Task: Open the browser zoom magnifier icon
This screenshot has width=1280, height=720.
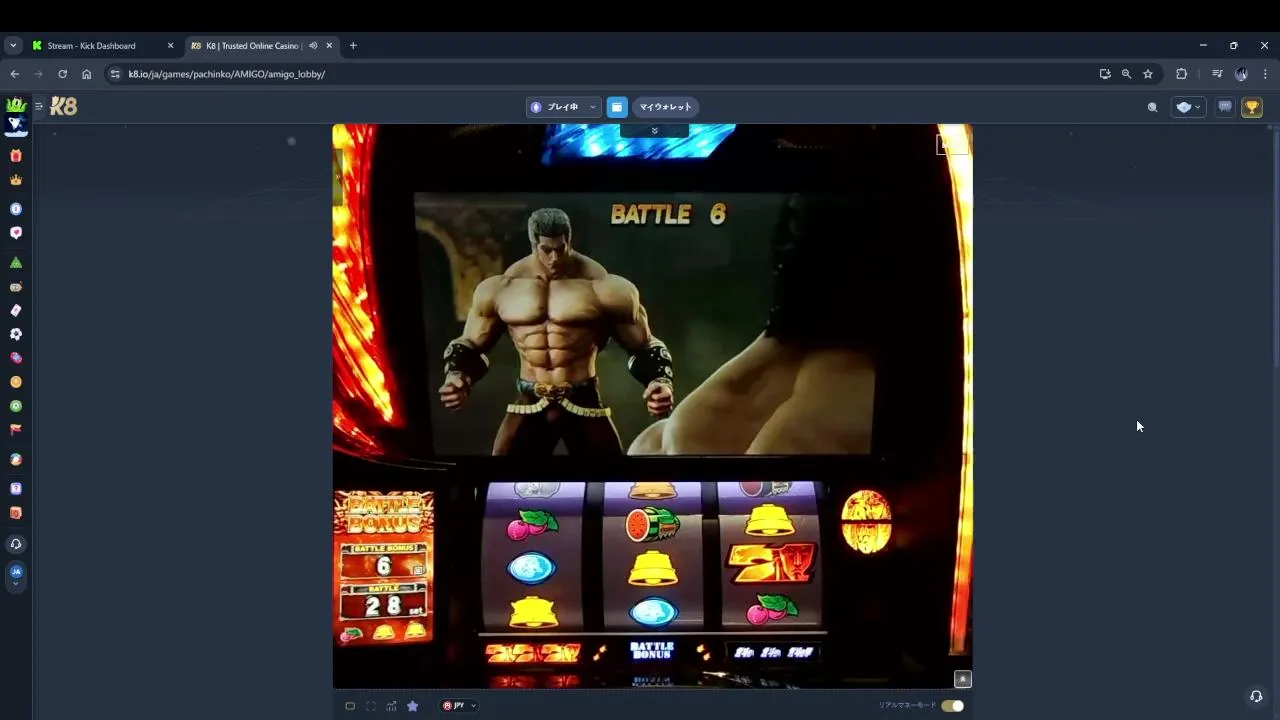Action: pos(1126,74)
